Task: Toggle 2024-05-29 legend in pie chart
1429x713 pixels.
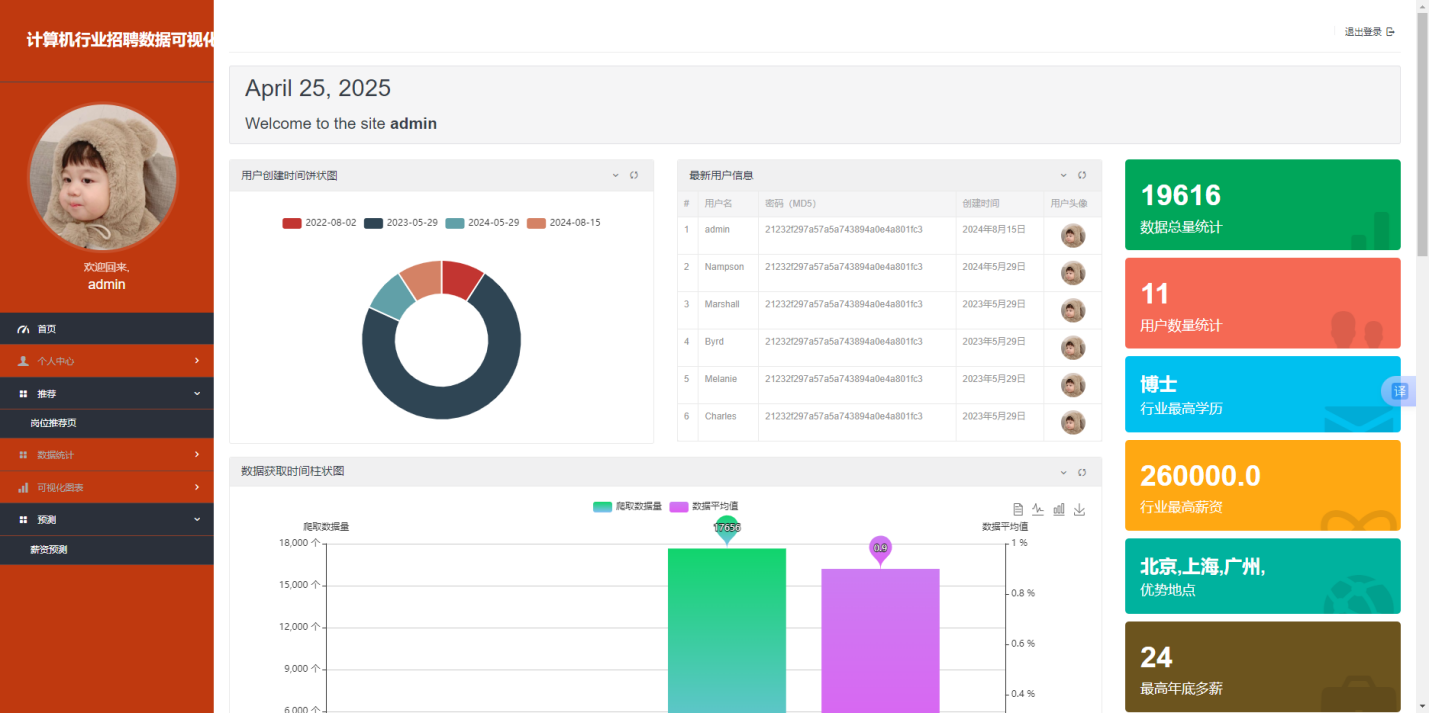Action: coord(482,223)
